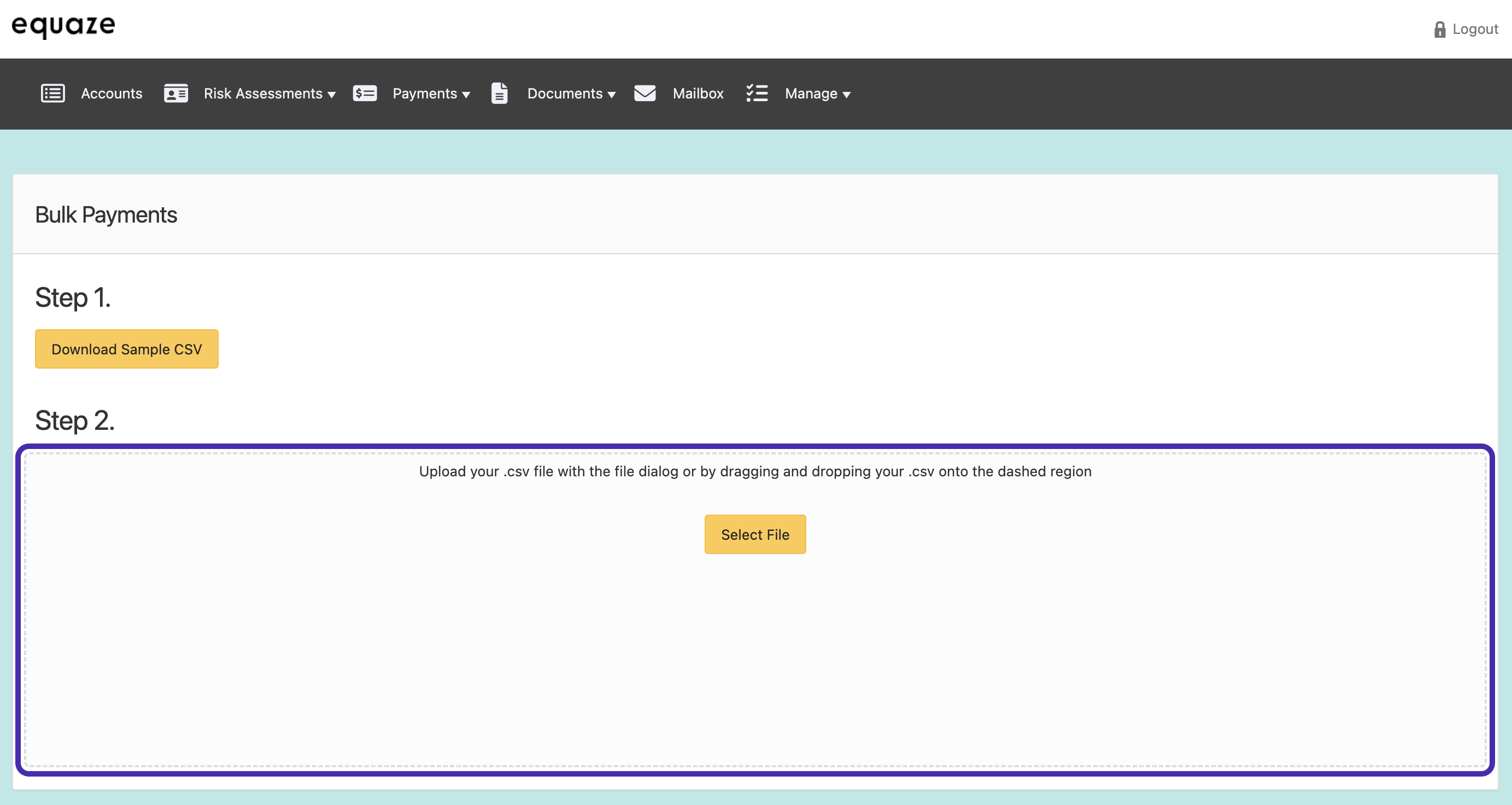Expand the Risk Assessments dropdown arrow
1512x805 pixels.
point(332,95)
